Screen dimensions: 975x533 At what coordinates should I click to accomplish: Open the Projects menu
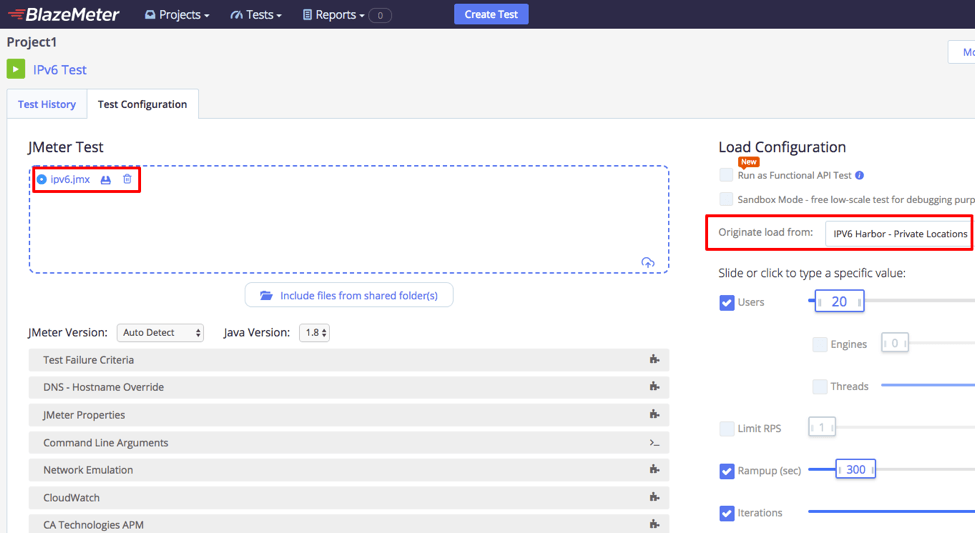177,14
